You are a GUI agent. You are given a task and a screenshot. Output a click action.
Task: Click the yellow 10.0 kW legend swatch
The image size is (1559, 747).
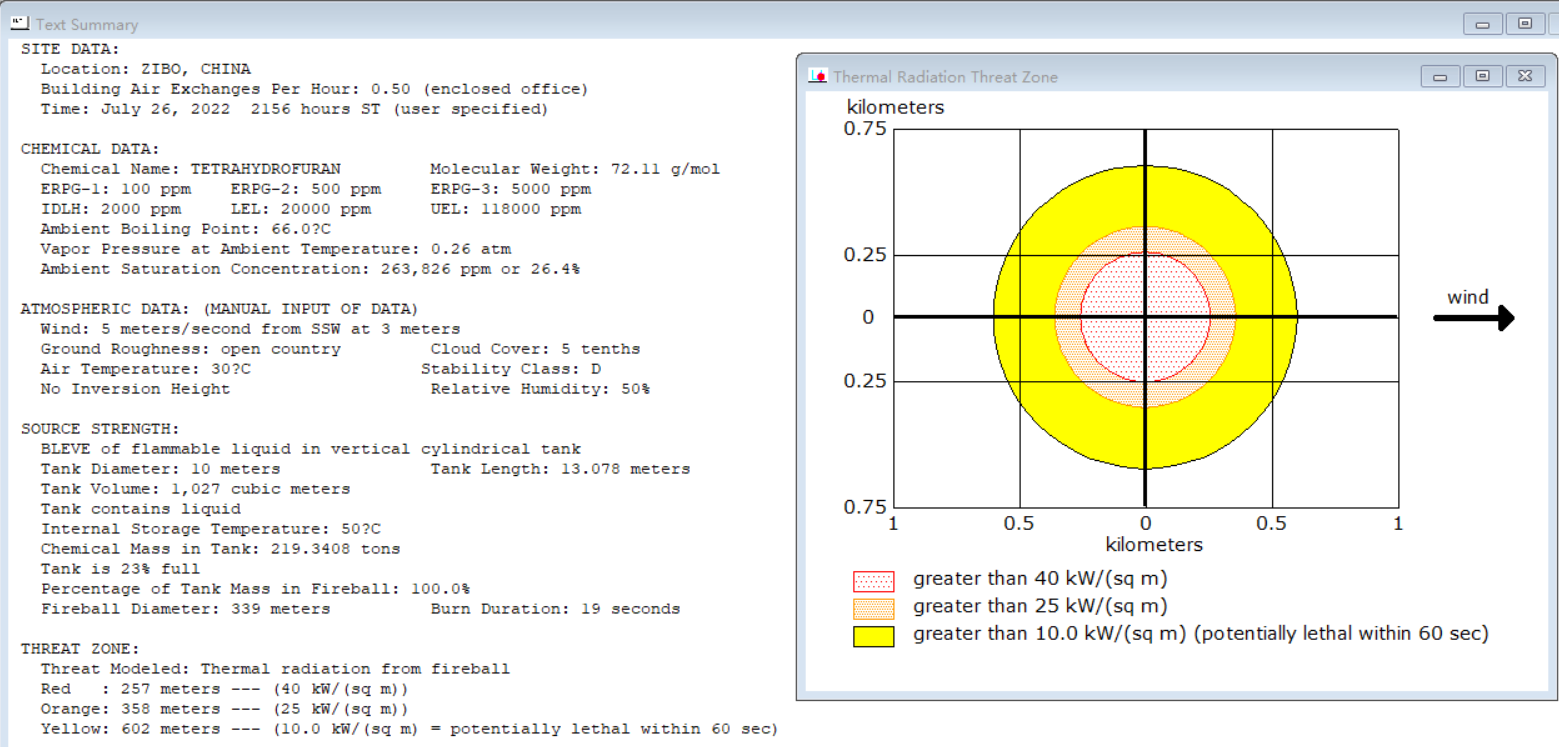873,636
